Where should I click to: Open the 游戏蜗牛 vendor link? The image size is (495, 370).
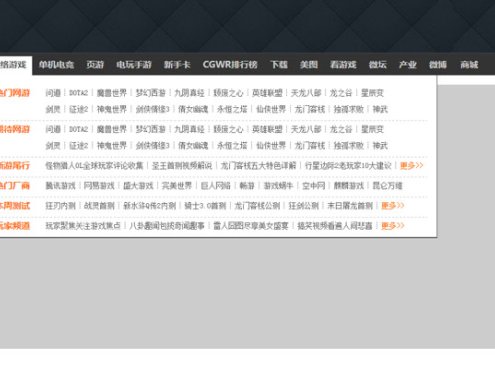pyautogui.click(x=278, y=186)
